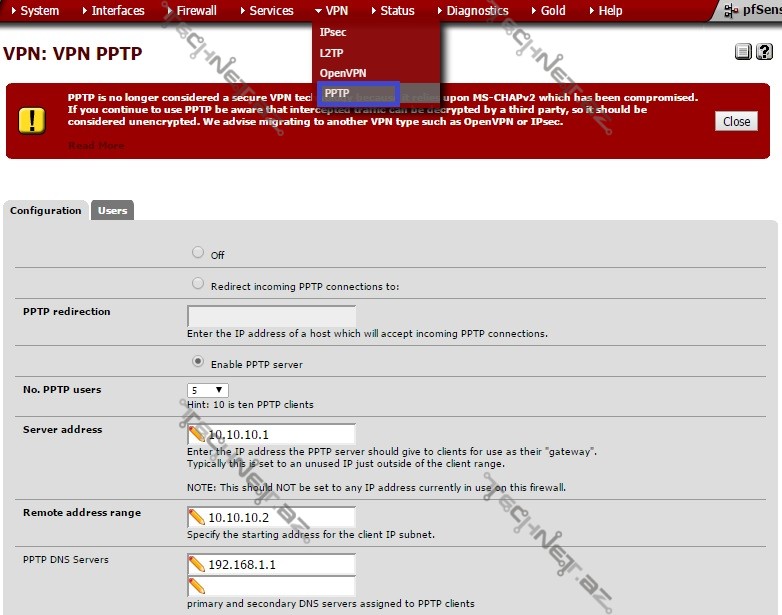This screenshot has height=615, width=782.
Task: Open the No. PPTP users dropdown
Action: (208, 390)
